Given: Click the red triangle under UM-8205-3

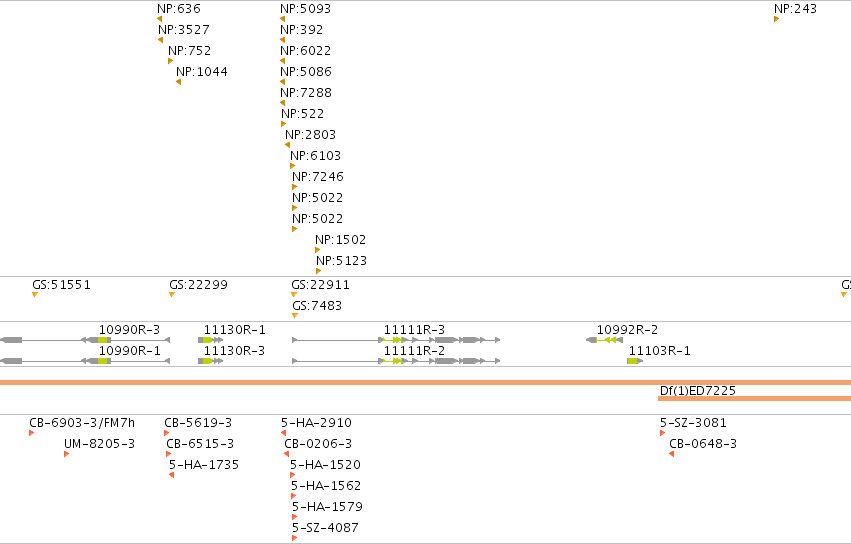Looking at the screenshot, I should pos(66,454).
